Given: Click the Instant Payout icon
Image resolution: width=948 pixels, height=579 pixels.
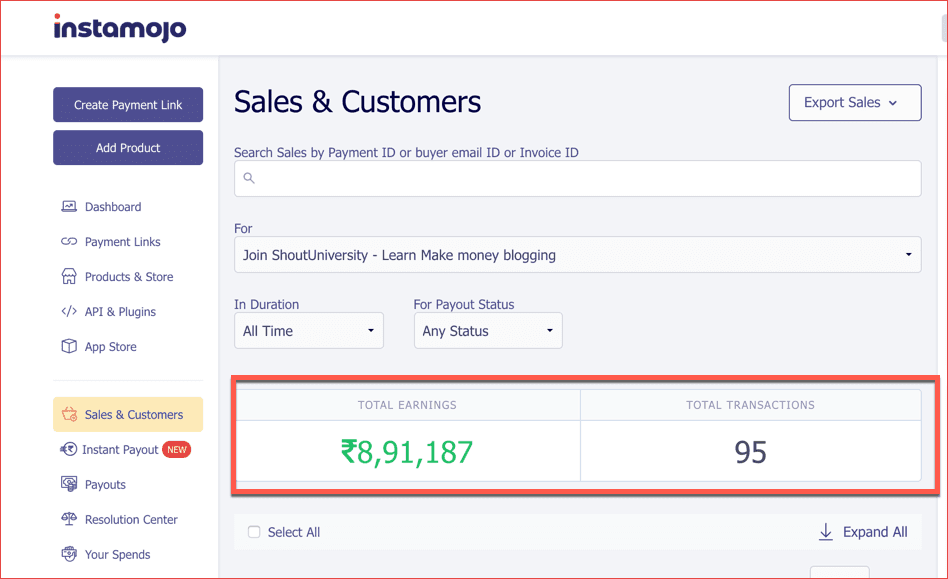Looking at the screenshot, I should pos(68,449).
